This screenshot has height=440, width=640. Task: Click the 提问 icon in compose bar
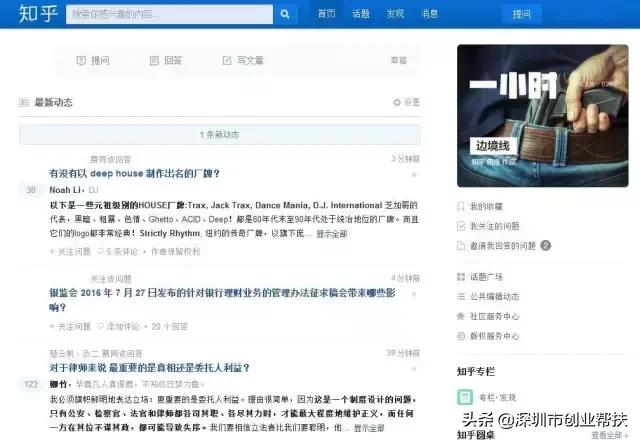(82, 61)
